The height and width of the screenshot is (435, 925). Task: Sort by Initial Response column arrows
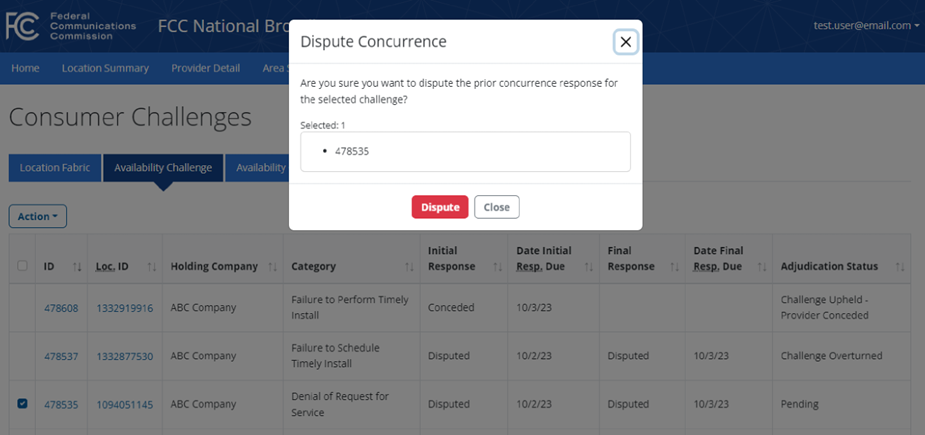(497, 267)
